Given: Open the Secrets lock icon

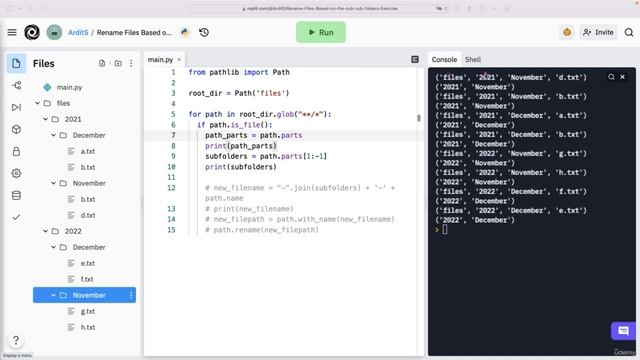Looking at the screenshot, I should click(x=16, y=151).
